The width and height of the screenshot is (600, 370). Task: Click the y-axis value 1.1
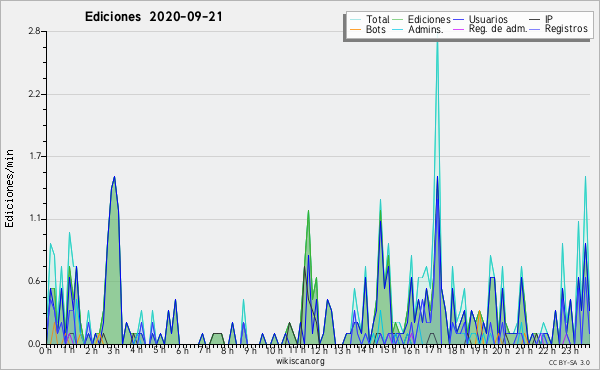(34, 219)
